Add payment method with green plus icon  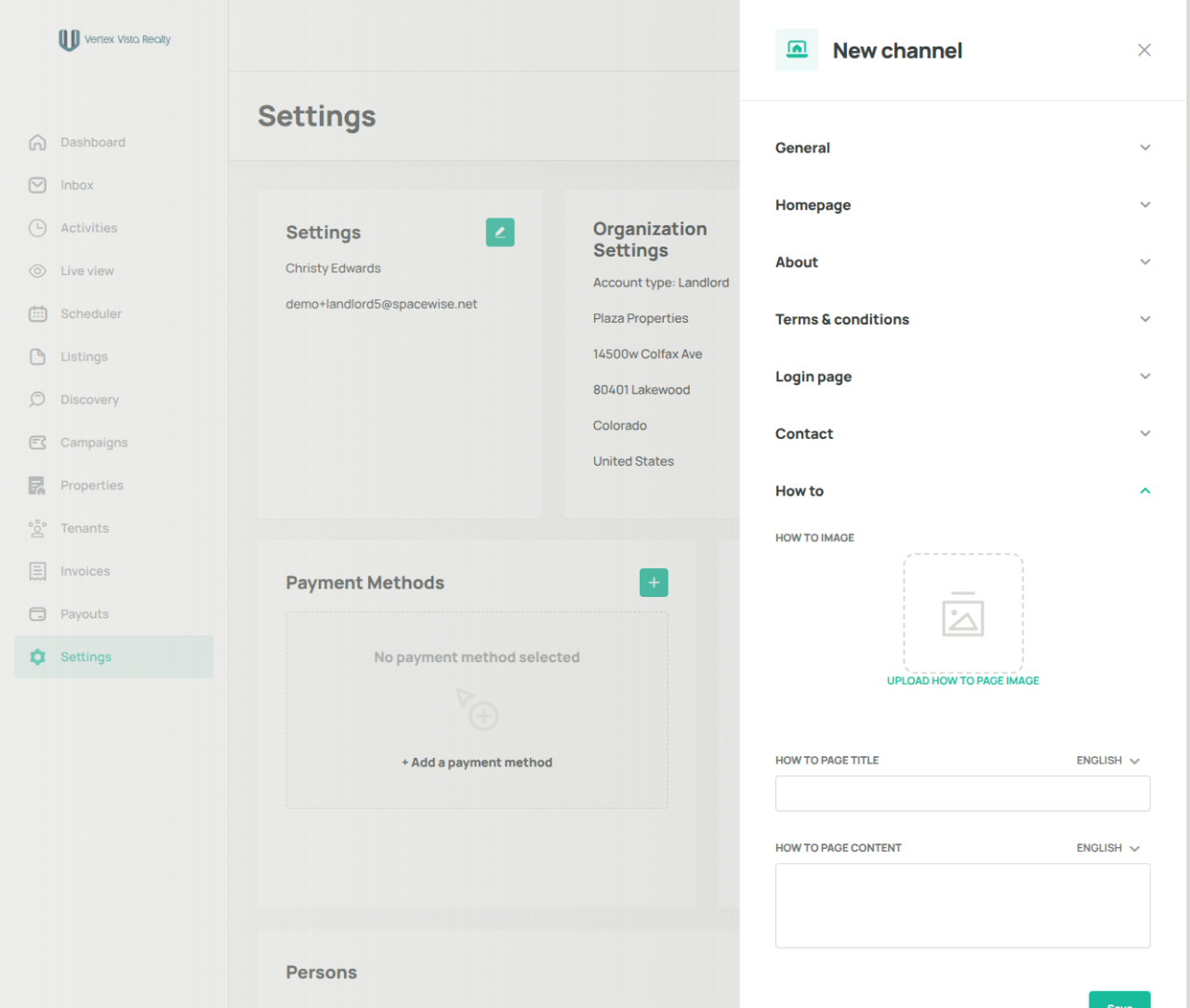tap(654, 582)
